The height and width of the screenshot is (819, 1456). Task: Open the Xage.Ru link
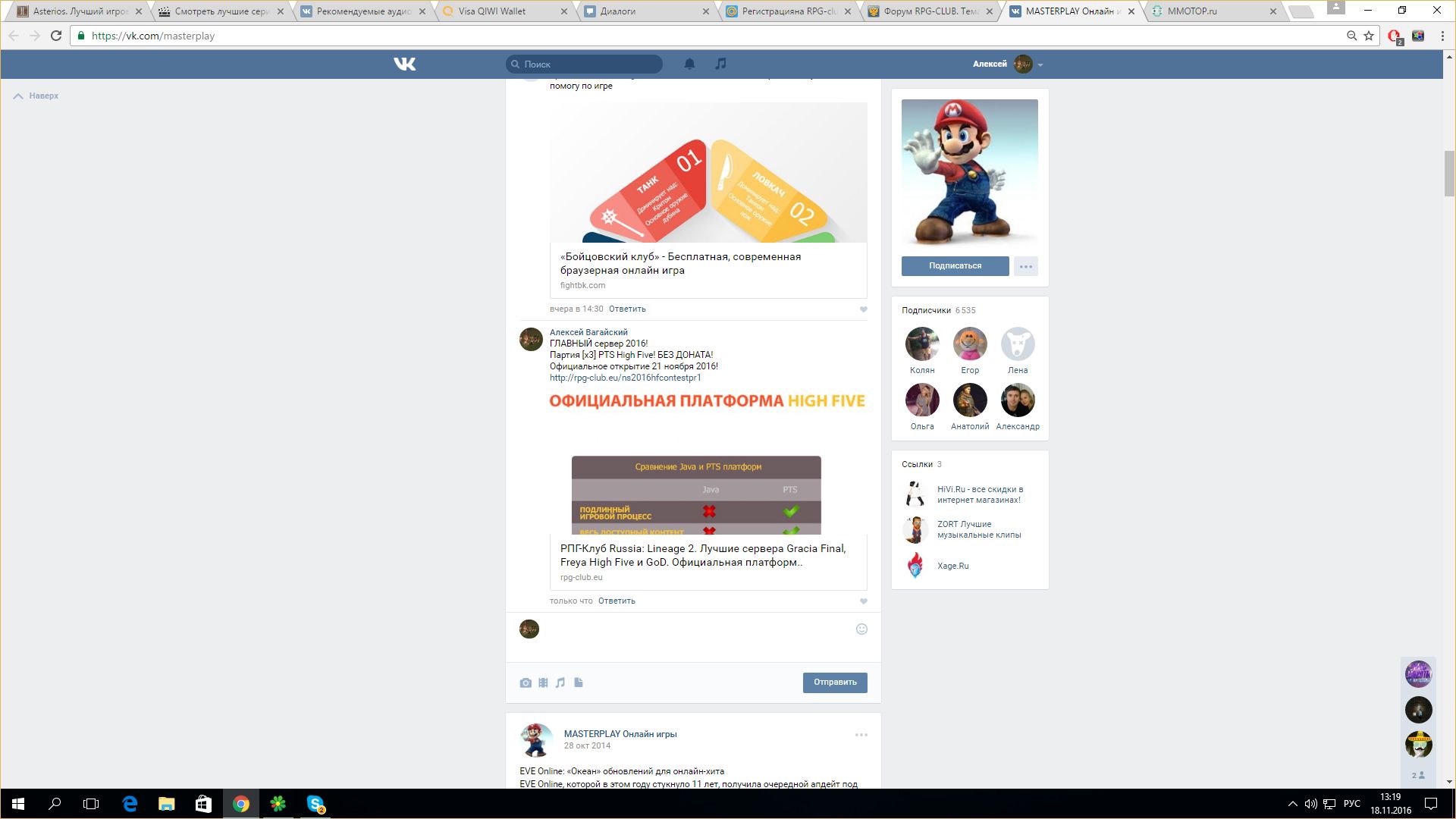point(953,566)
